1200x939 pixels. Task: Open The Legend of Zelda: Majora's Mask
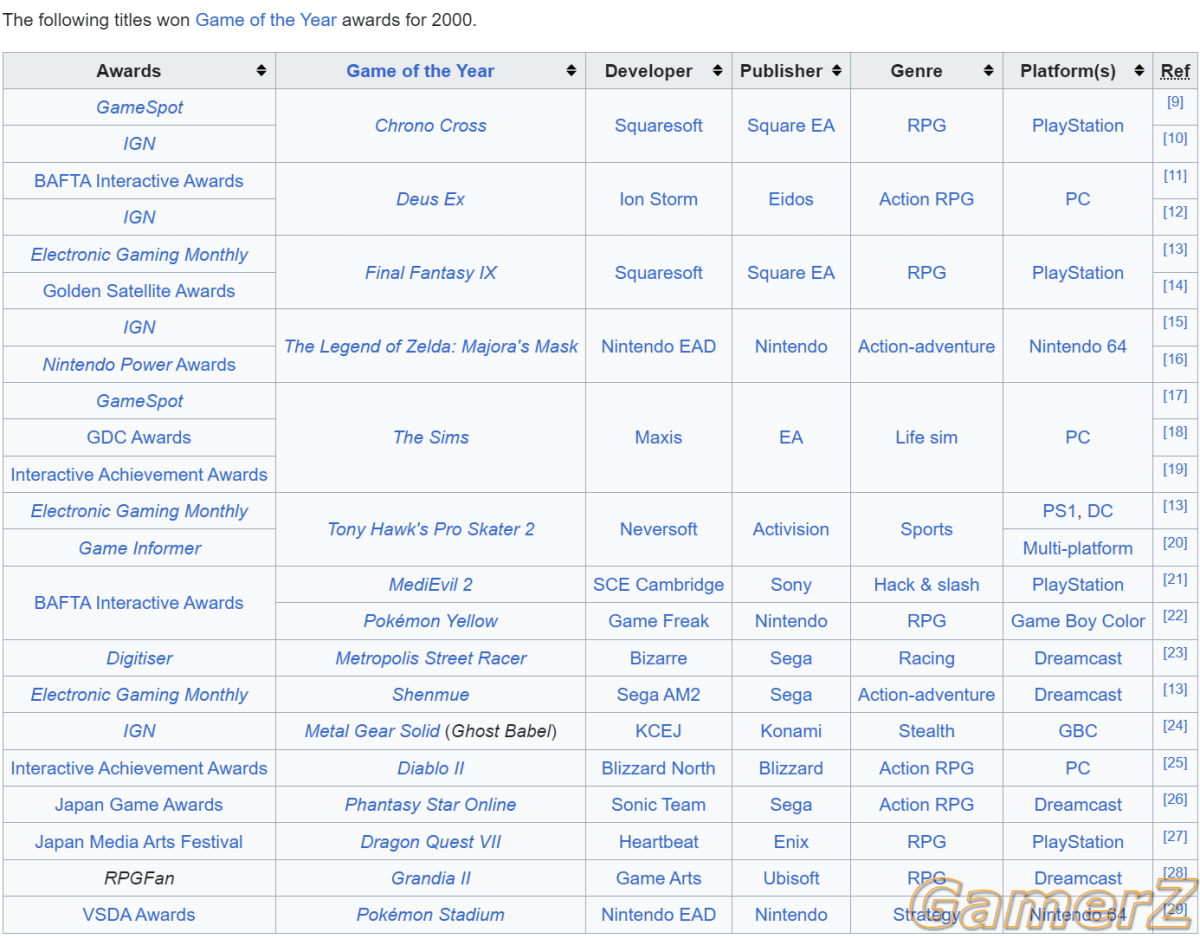(x=431, y=346)
